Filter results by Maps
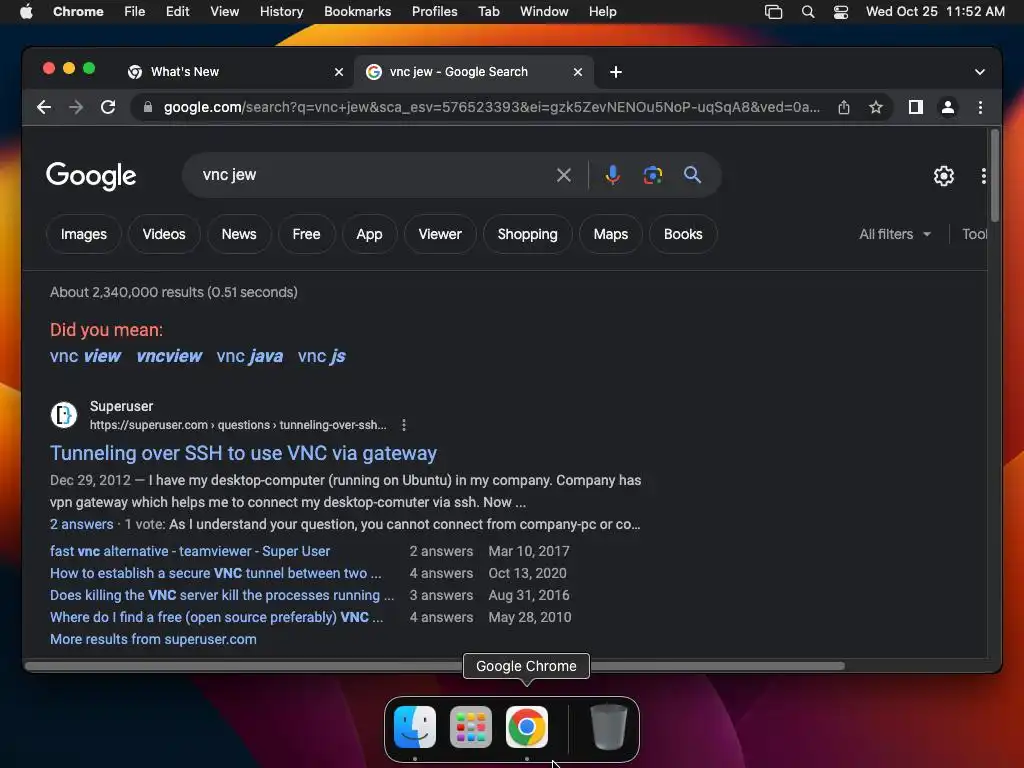 611,234
